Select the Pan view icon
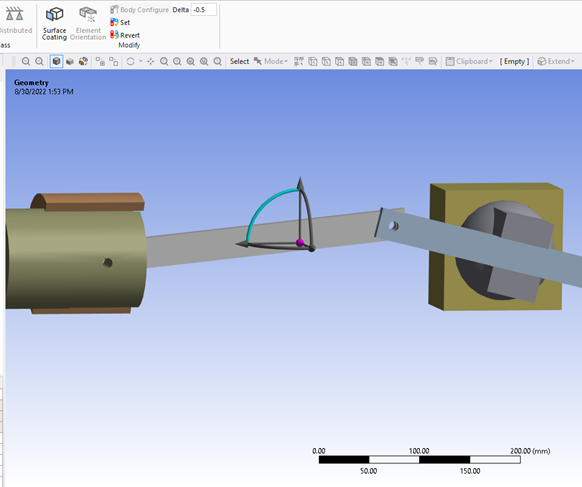The height and width of the screenshot is (487, 582). (151, 61)
